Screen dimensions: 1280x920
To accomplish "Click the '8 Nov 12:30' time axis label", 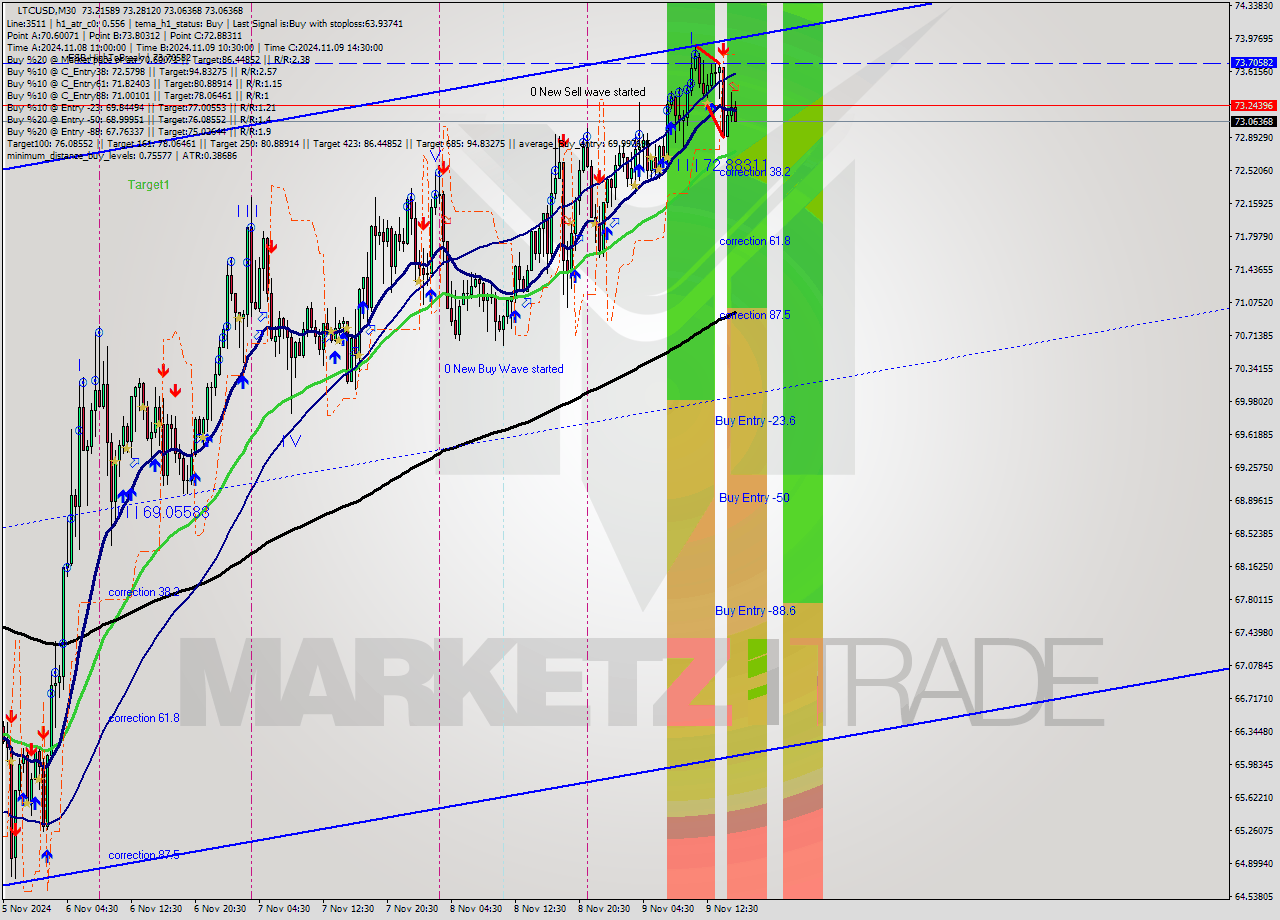I will (x=539, y=909).
